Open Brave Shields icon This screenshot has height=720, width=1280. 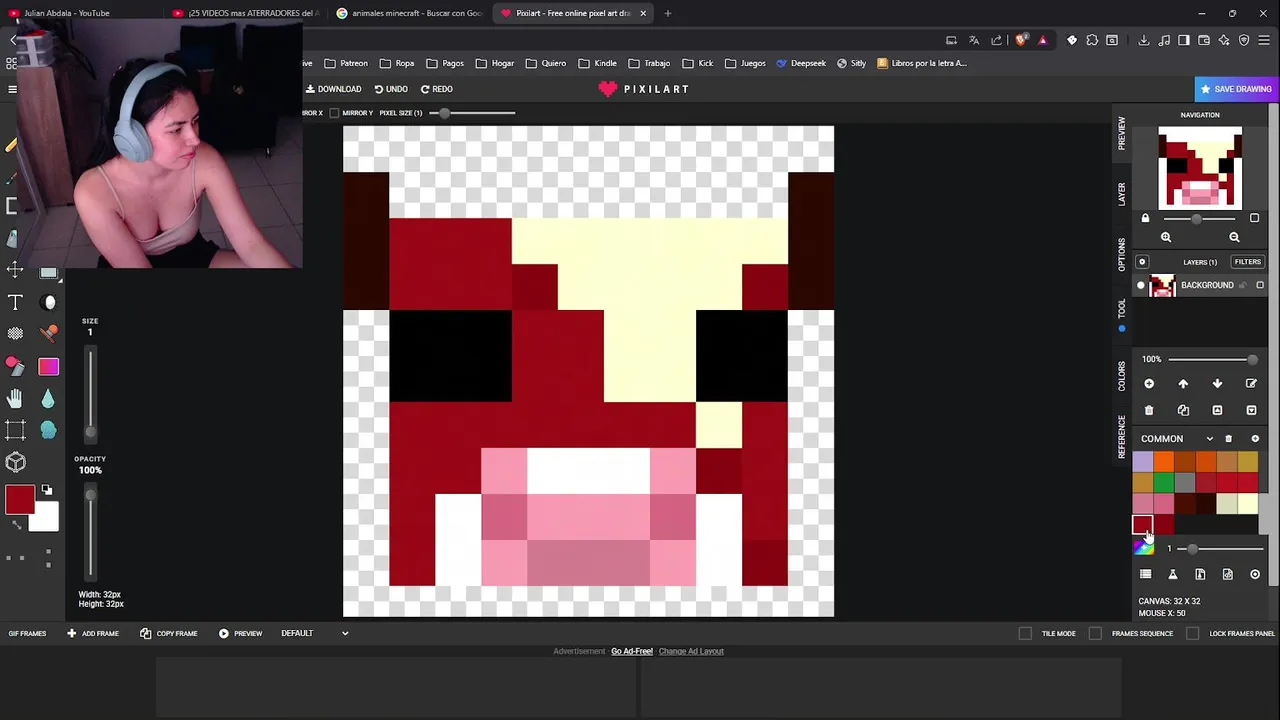(x=1021, y=40)
